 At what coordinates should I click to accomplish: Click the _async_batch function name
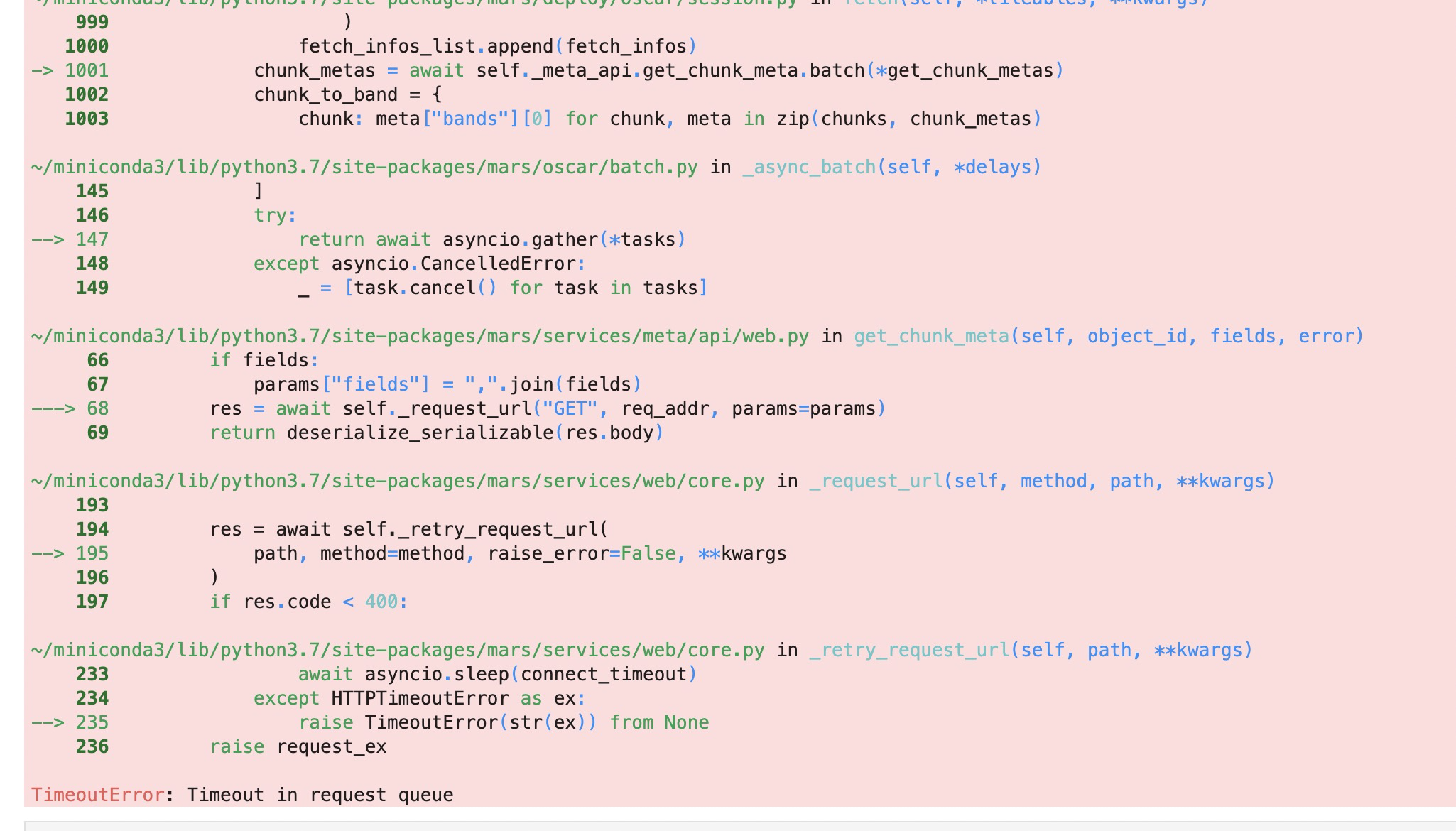point(808,167)
